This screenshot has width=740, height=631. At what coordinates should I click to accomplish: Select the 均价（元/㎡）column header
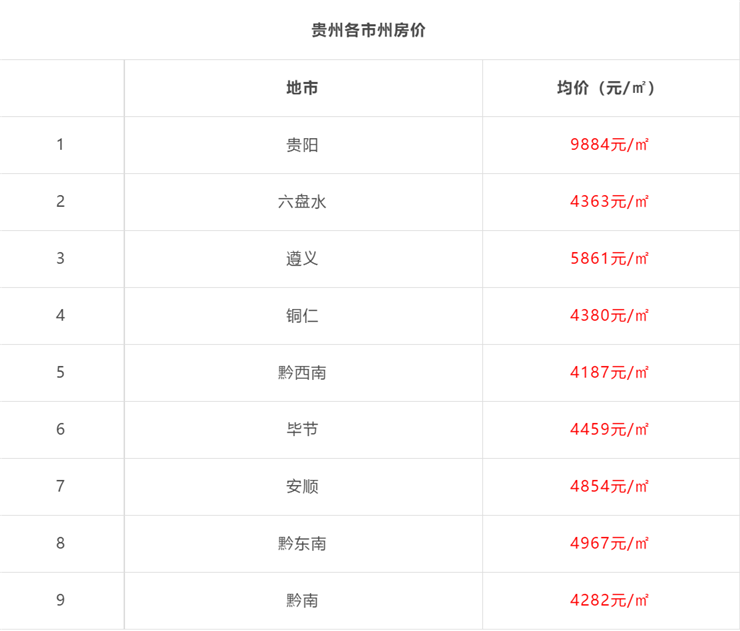606,88
